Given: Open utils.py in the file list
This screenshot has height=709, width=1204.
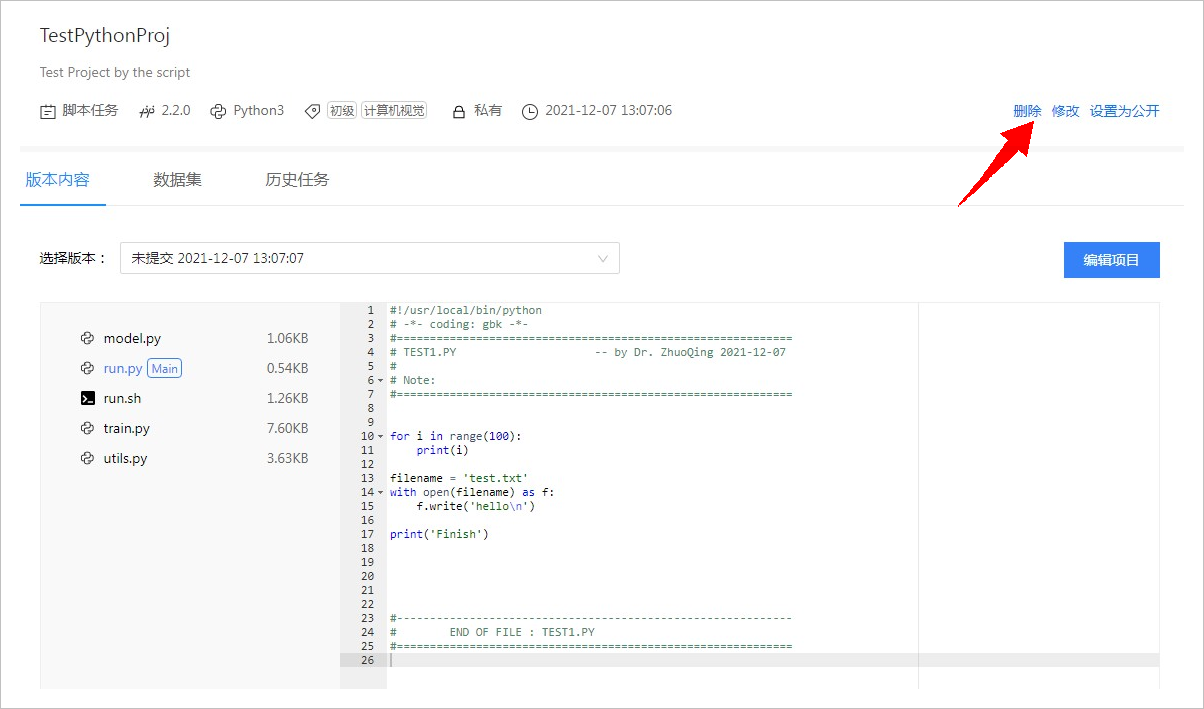Looking at the screenshot, I should click(126, 459).
